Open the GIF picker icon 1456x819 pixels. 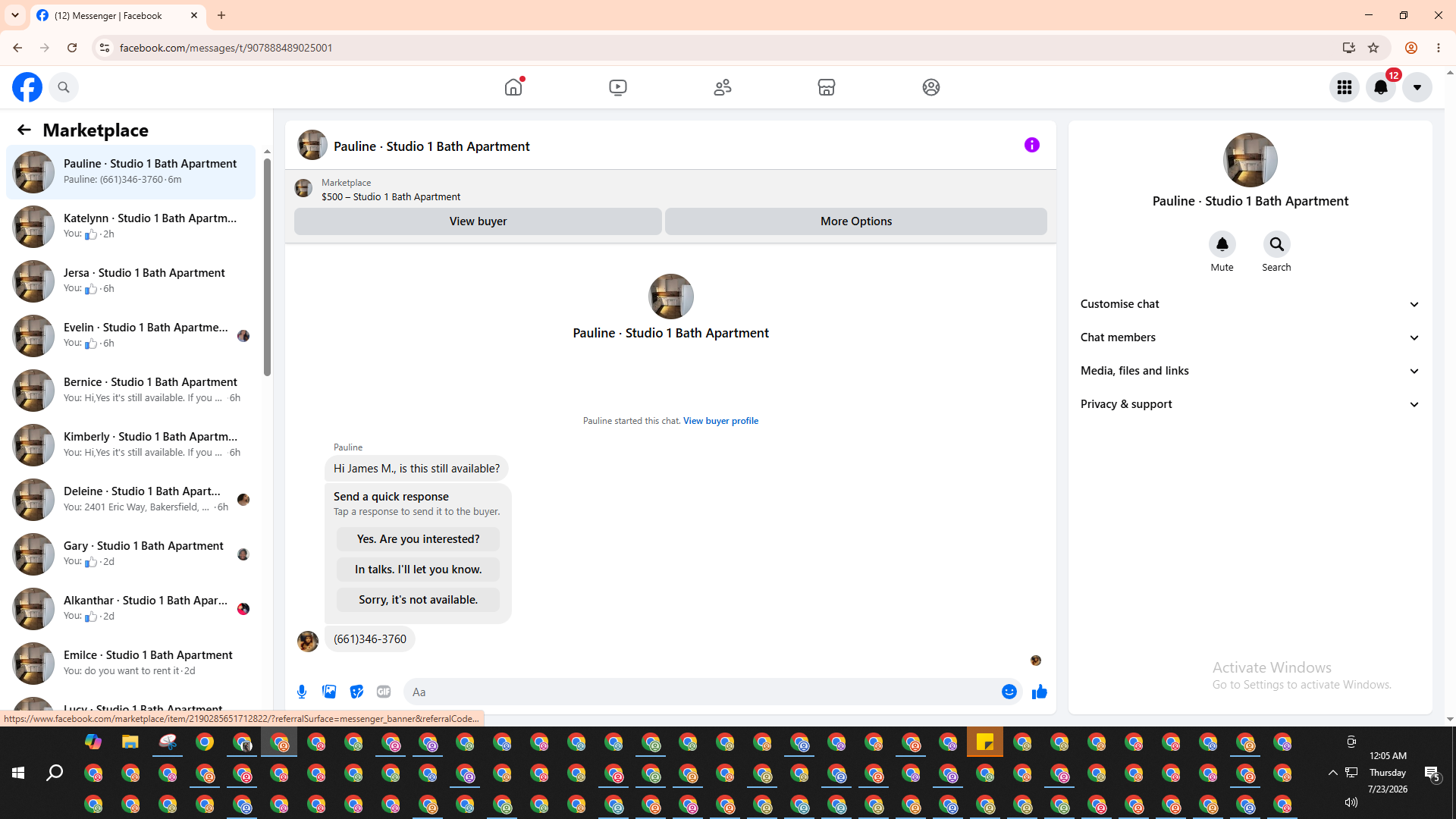[384, 692]
